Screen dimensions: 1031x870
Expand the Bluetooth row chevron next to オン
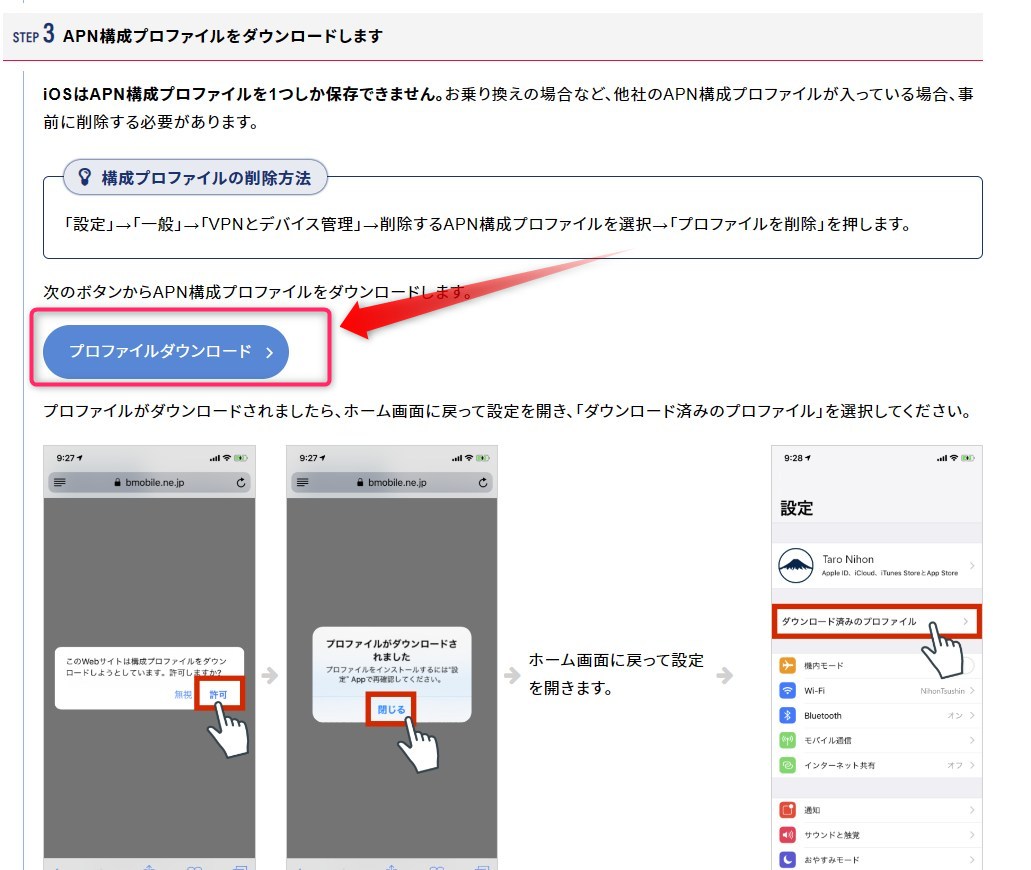pyautogui.click(x=972, y=716)
